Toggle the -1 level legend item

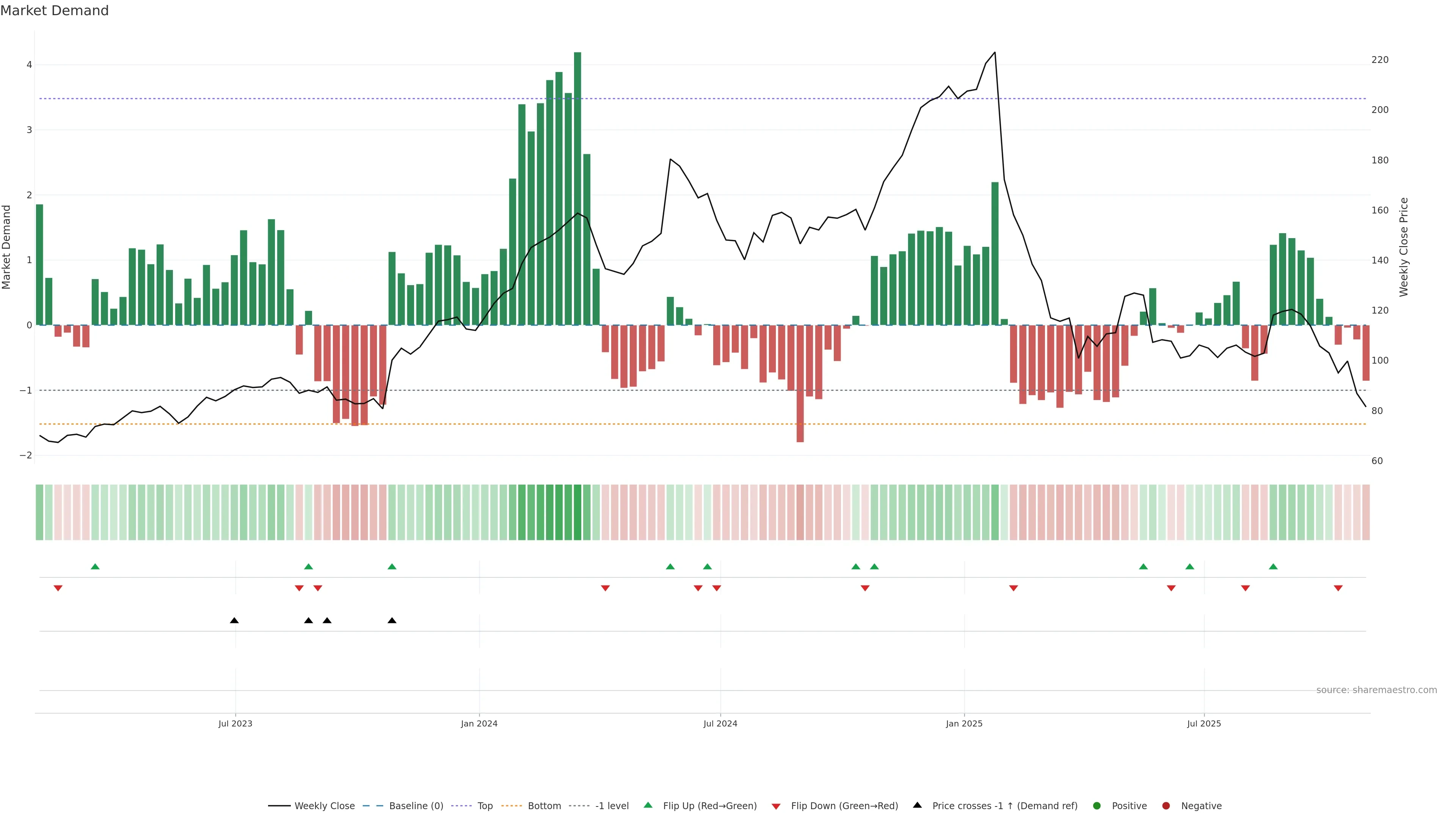click(612, 806)
